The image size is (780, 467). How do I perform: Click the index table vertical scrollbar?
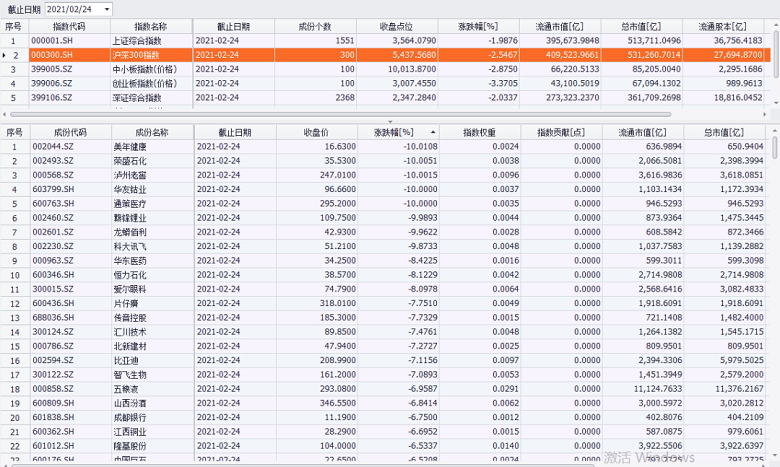775,60
